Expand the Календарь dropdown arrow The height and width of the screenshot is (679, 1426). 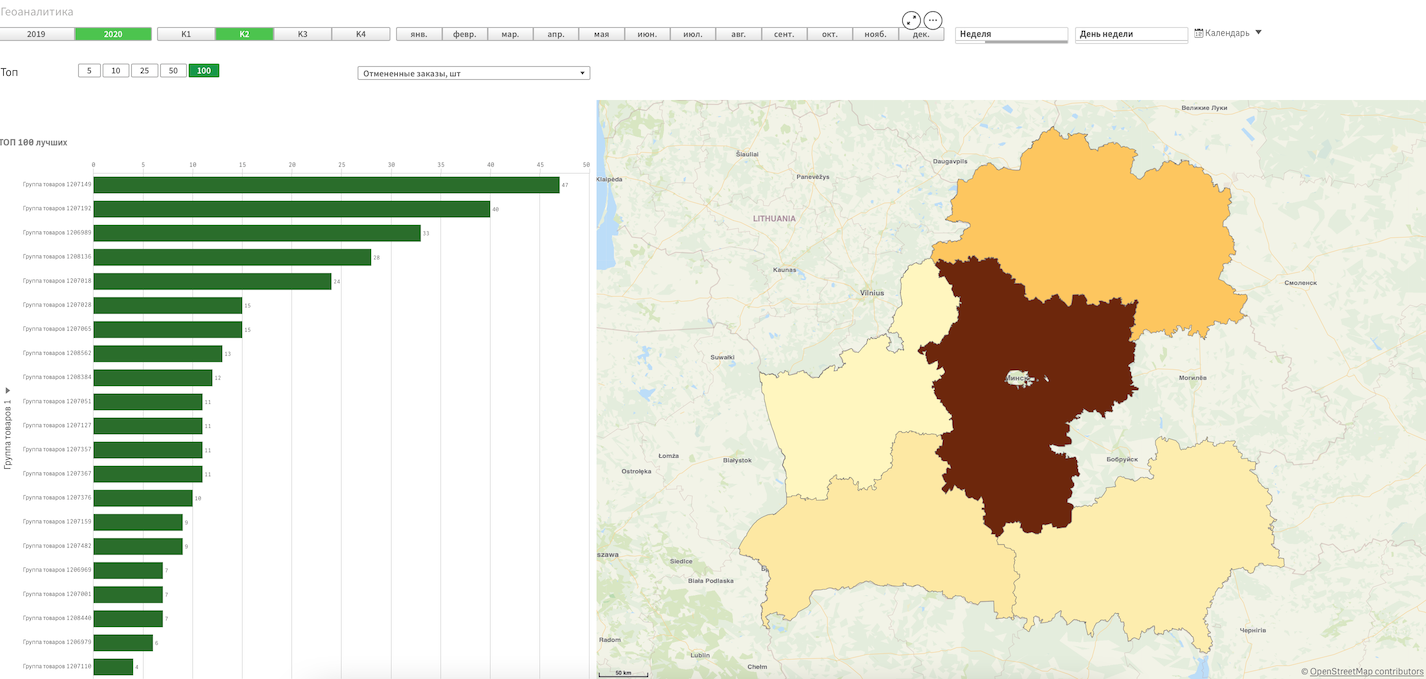(x=1258, y=32)
